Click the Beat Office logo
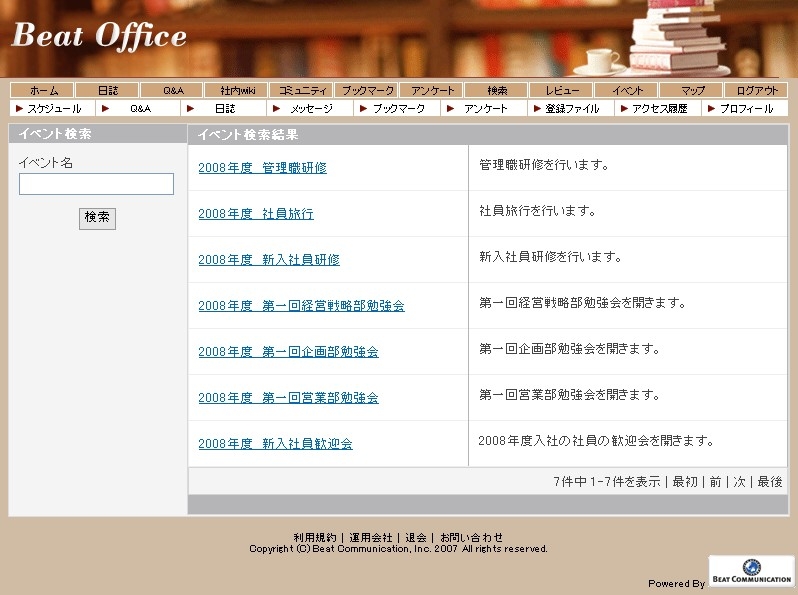This screenshot has width=798, height=595. [x=99, y=36]
